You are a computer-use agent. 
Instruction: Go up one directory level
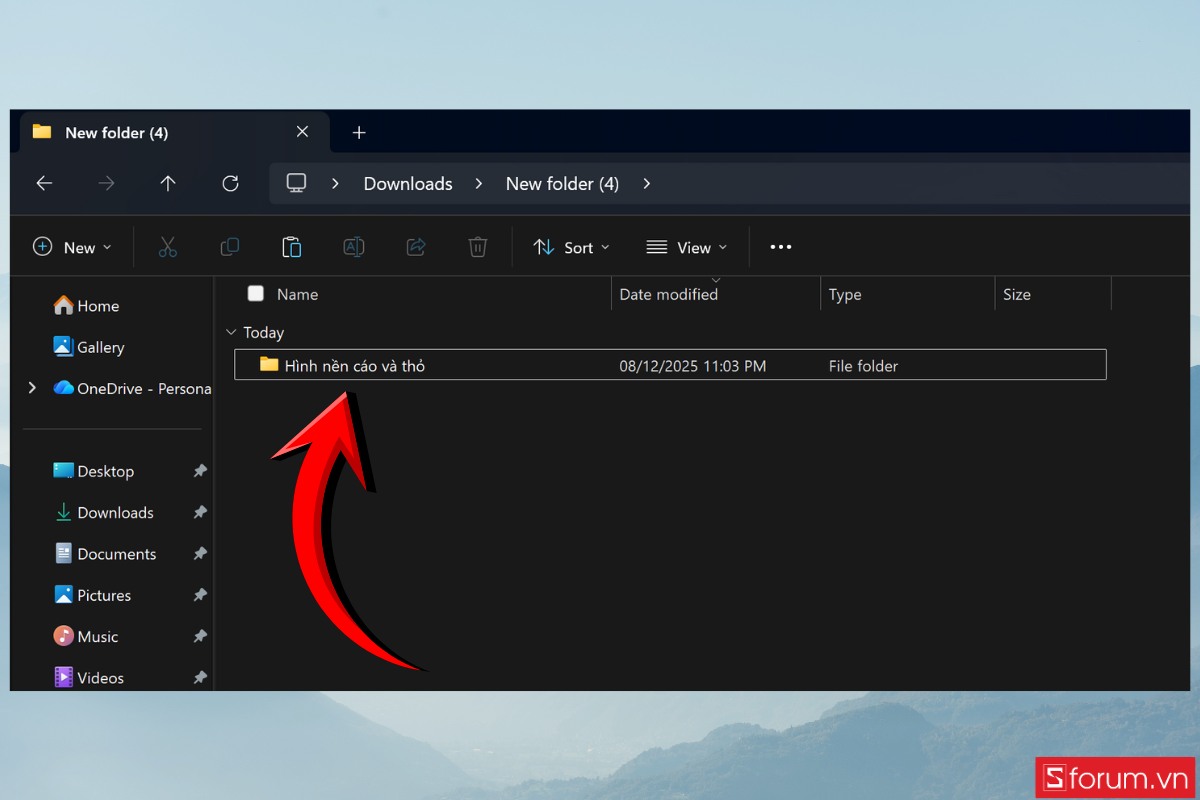click(x=168, y=183)
